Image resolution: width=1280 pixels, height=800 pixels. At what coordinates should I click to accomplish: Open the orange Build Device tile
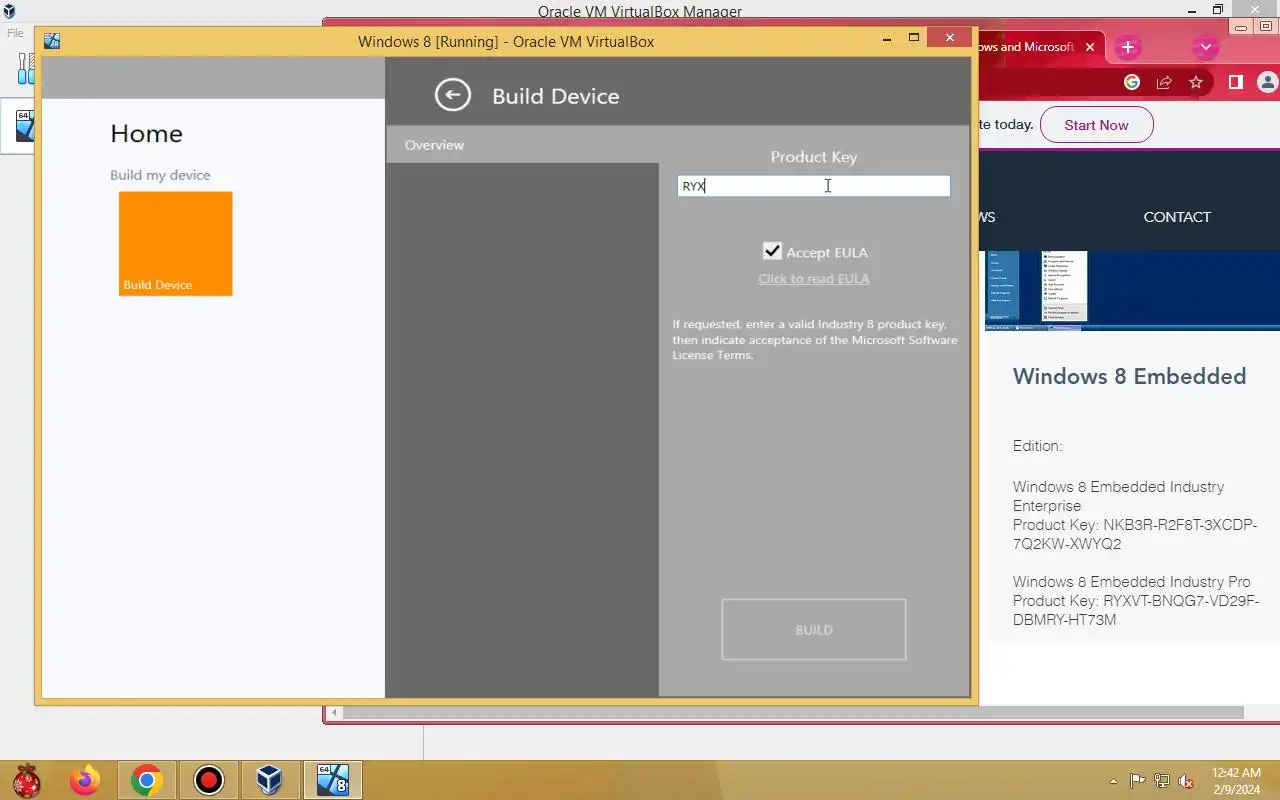point(175,243)
